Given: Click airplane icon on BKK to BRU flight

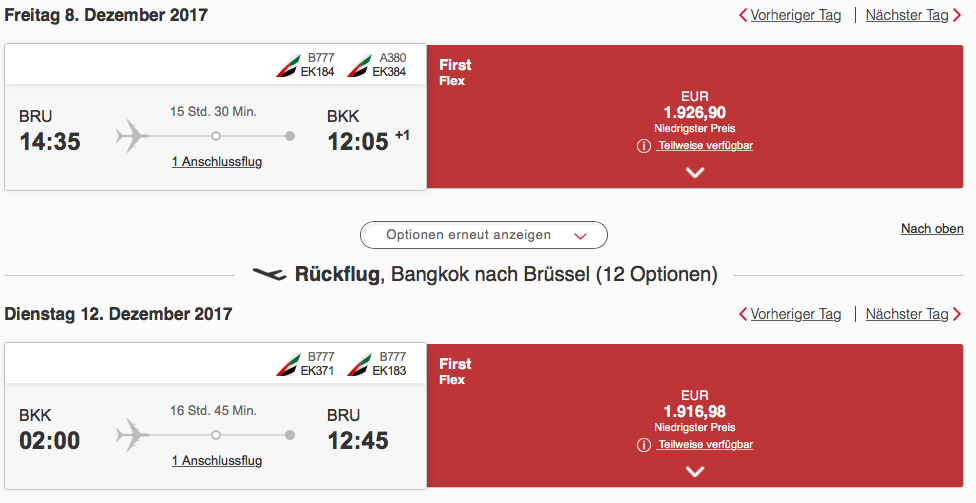Looking at the screenshot, I should [133, 435].
